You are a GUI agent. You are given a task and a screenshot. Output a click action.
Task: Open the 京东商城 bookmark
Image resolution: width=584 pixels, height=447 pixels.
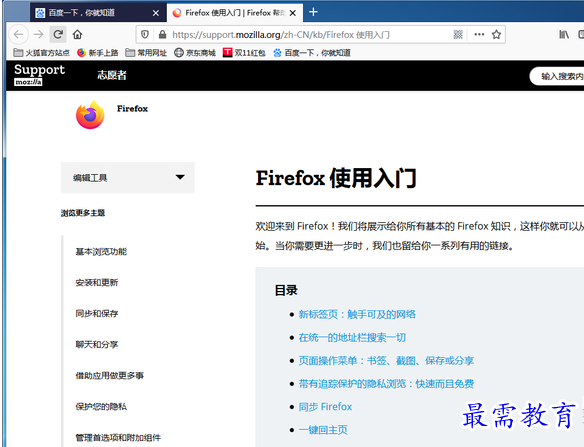click(195, 53)
